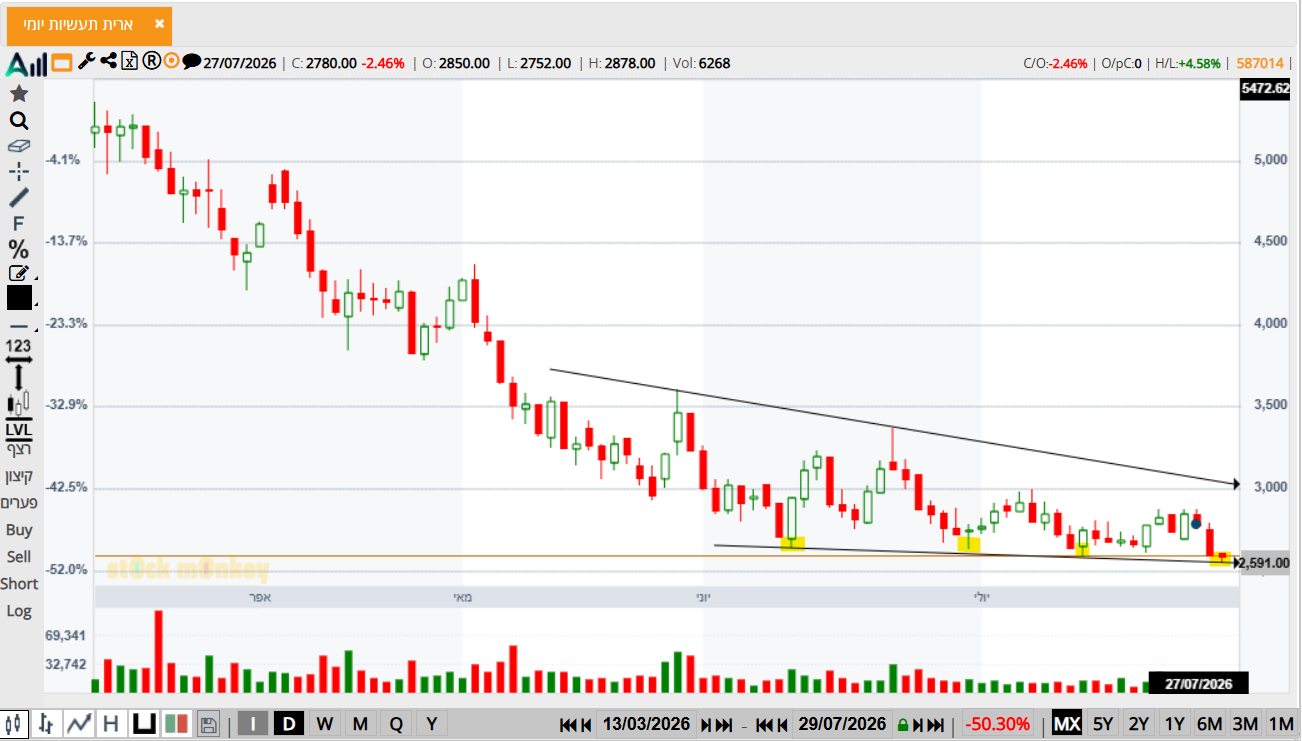
Task: Select the percent measurement tool
Action: pos(19,249)
